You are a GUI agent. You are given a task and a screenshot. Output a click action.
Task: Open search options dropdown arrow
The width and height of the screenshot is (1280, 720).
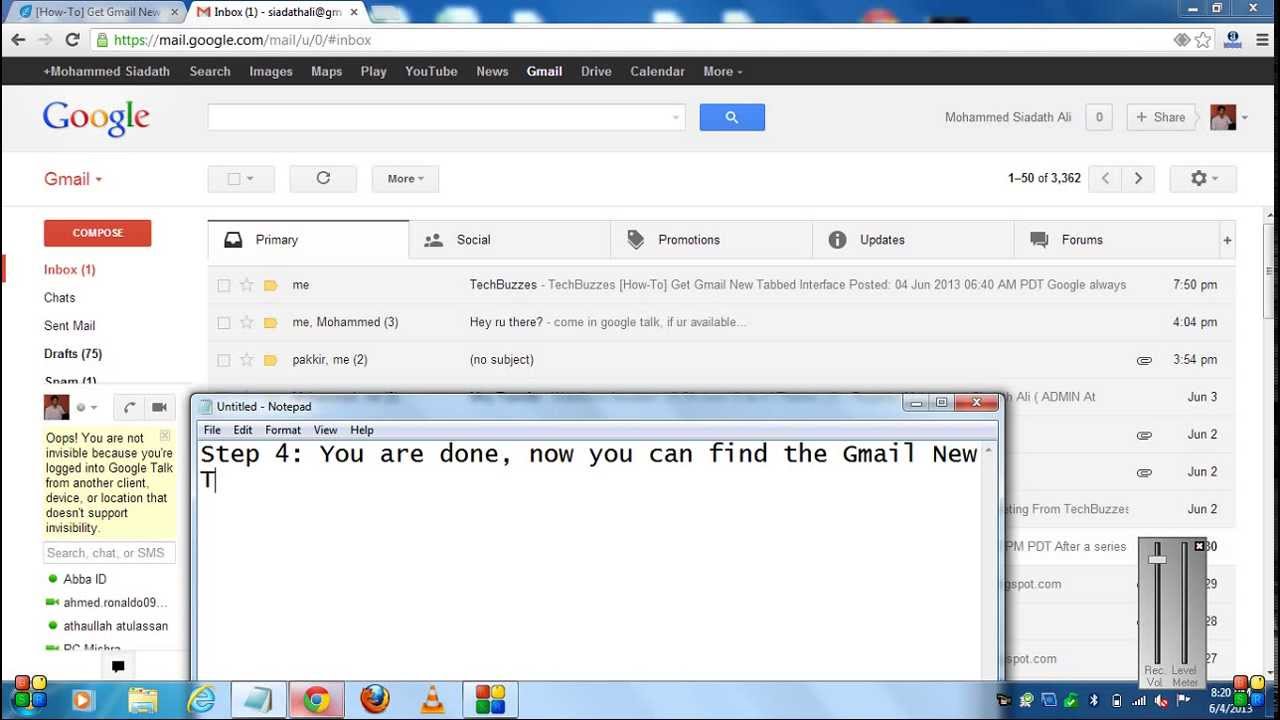(x=676, y=118)
